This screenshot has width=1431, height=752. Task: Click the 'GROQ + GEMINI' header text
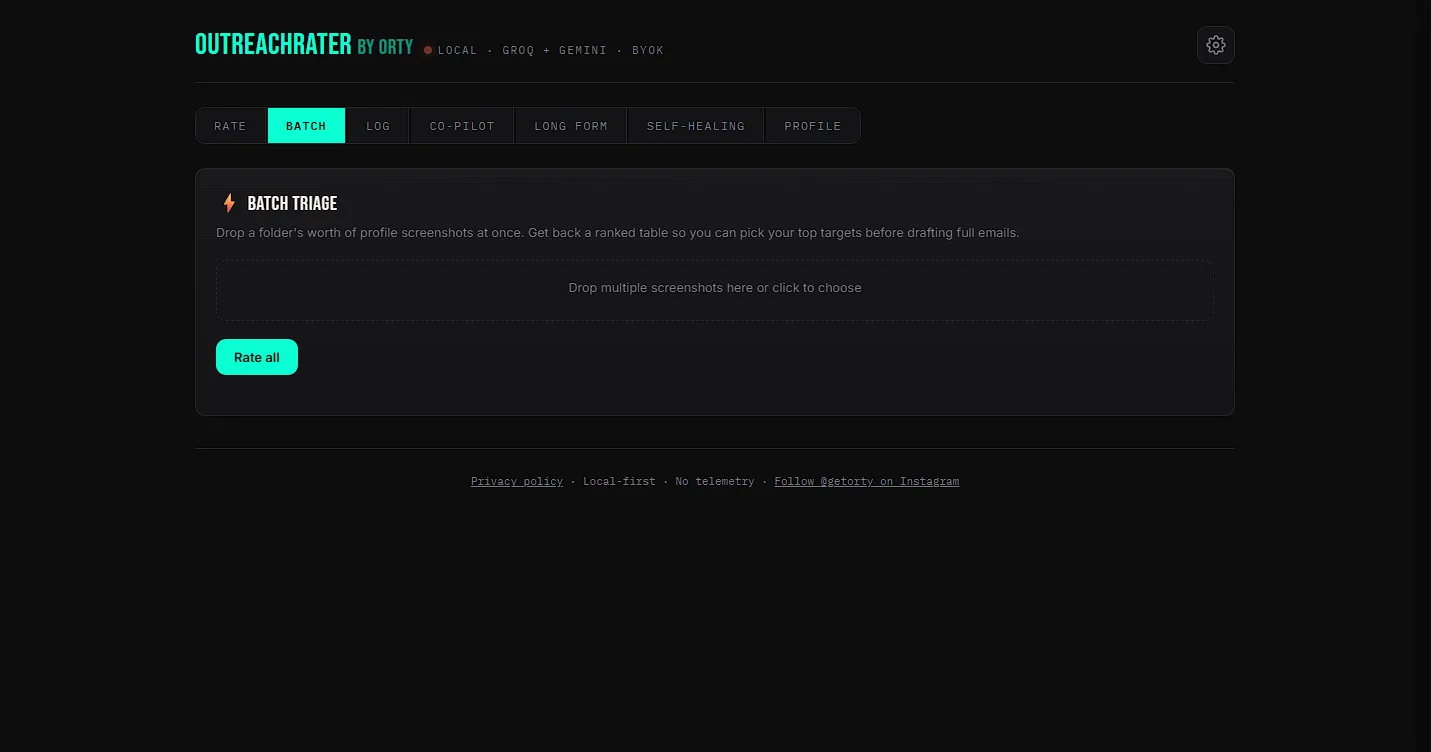[x=554, y=50]
